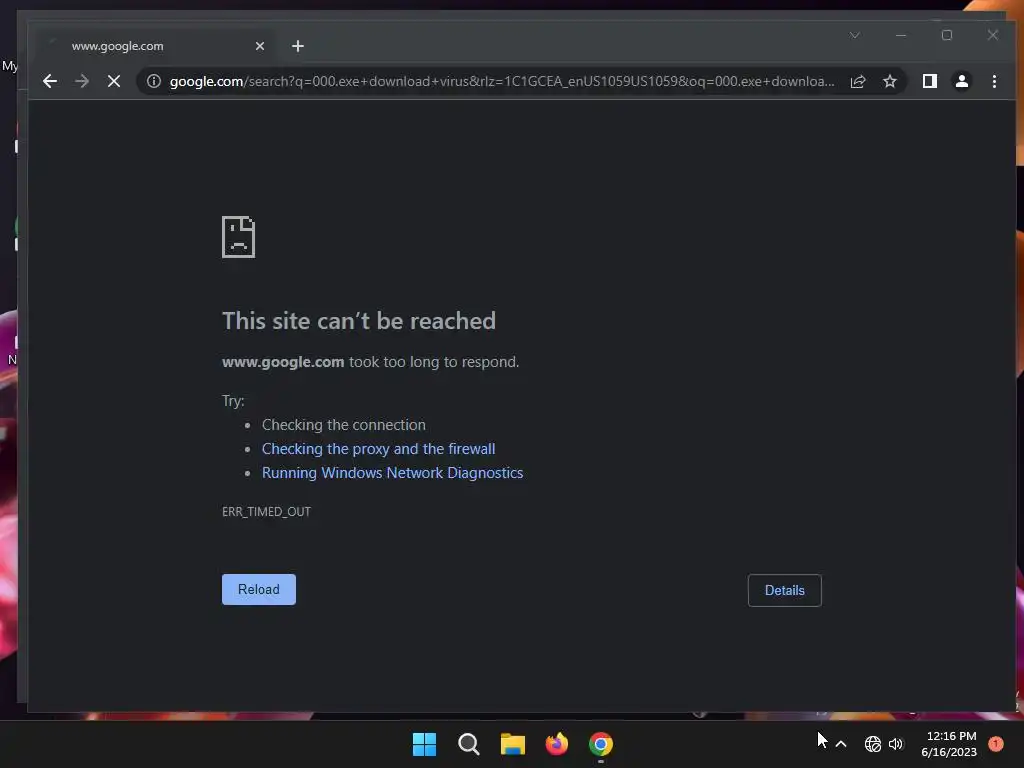
Task: Open Chrome's three-dot menu
Action: coord(994,81)
